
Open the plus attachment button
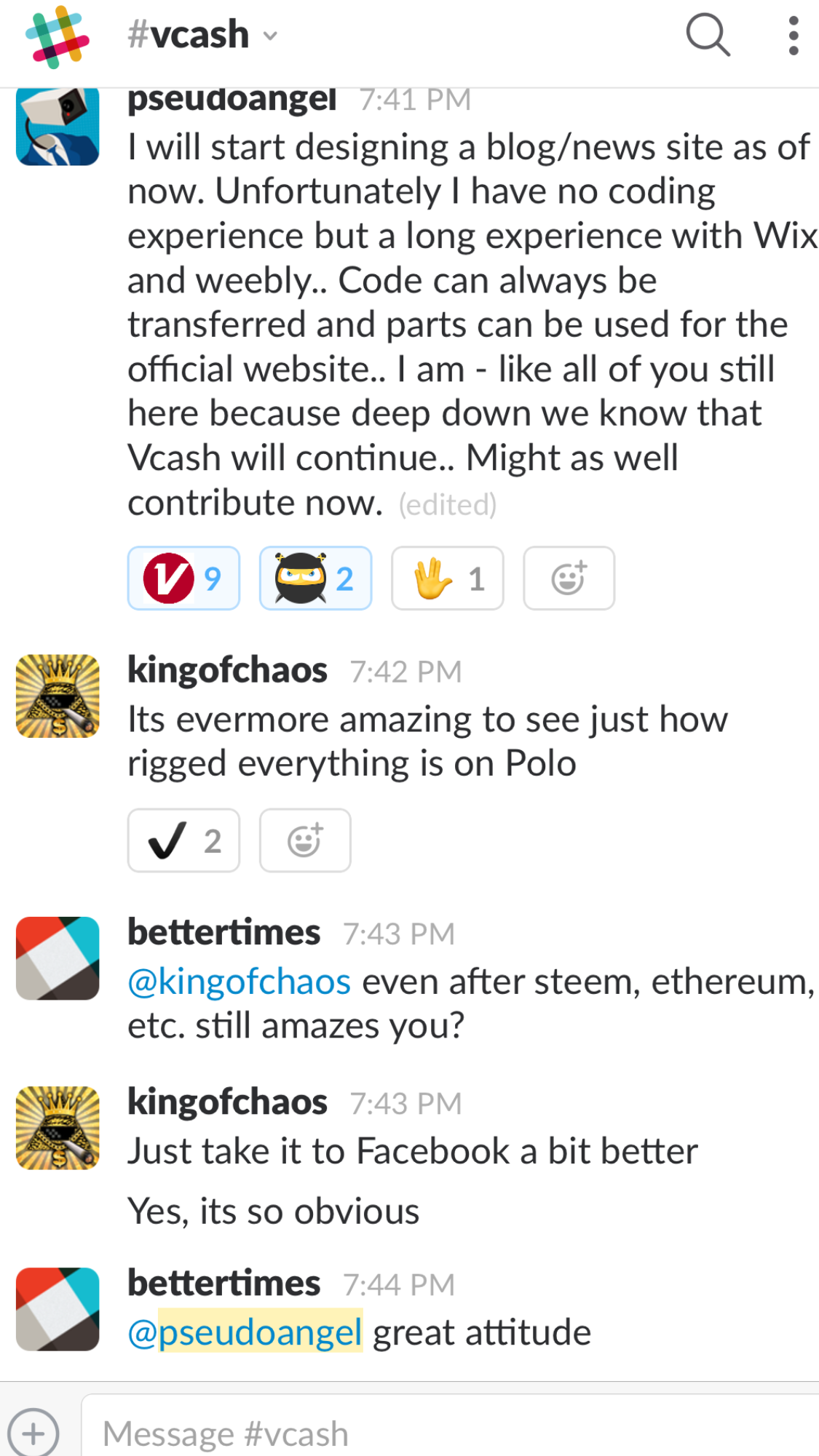click(33, 1432)
